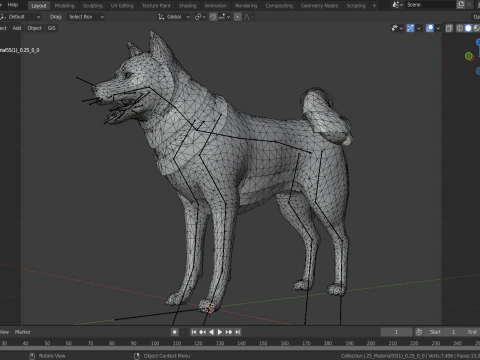Open the Drag Select Box dropdown
Viewport: 480px width, 360px height.
[86, 17]
